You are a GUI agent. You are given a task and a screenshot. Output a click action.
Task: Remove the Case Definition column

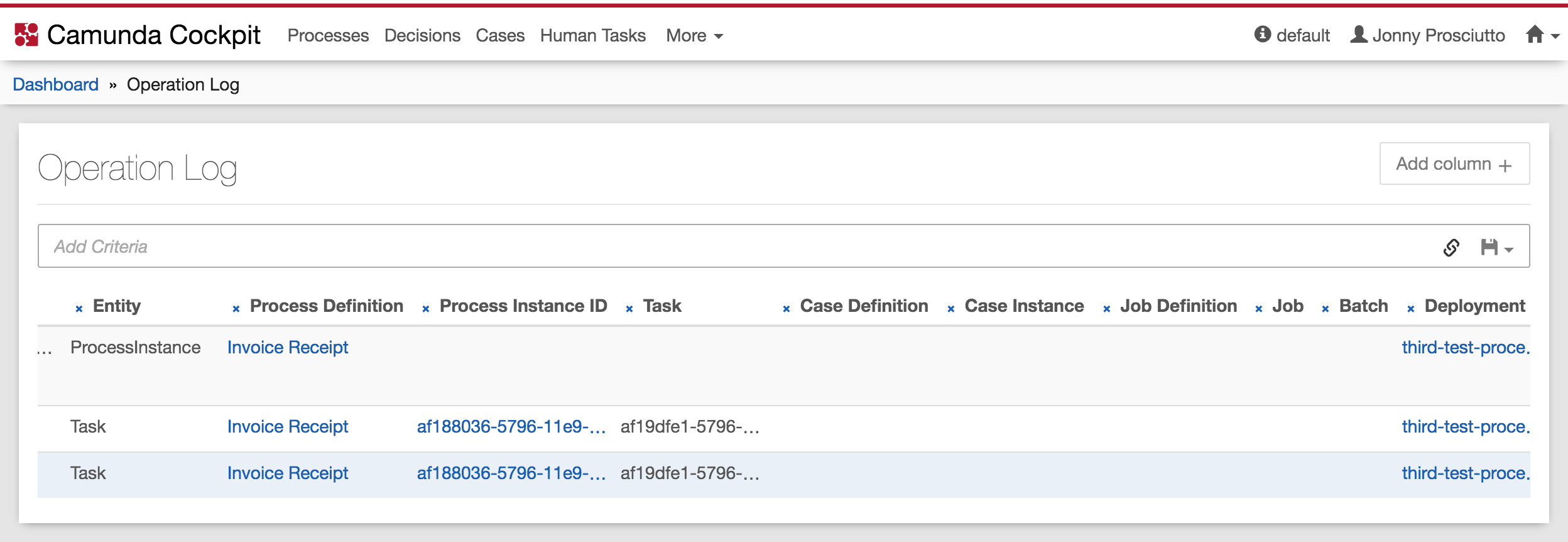pyautogui.click(x=787, y=309)
